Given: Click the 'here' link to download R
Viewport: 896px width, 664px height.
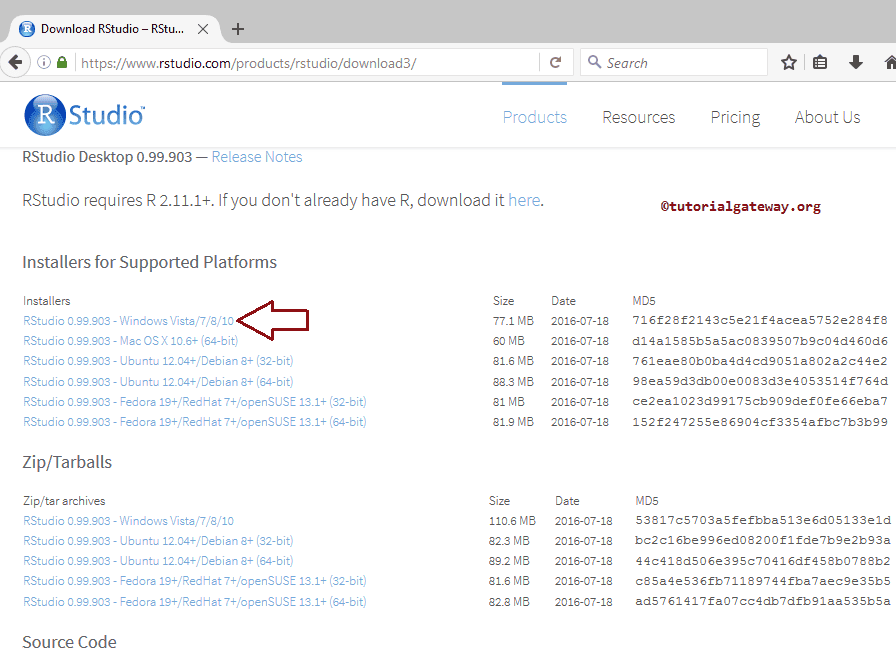Looking at the screenshot, I should click(x=524, y=200).
